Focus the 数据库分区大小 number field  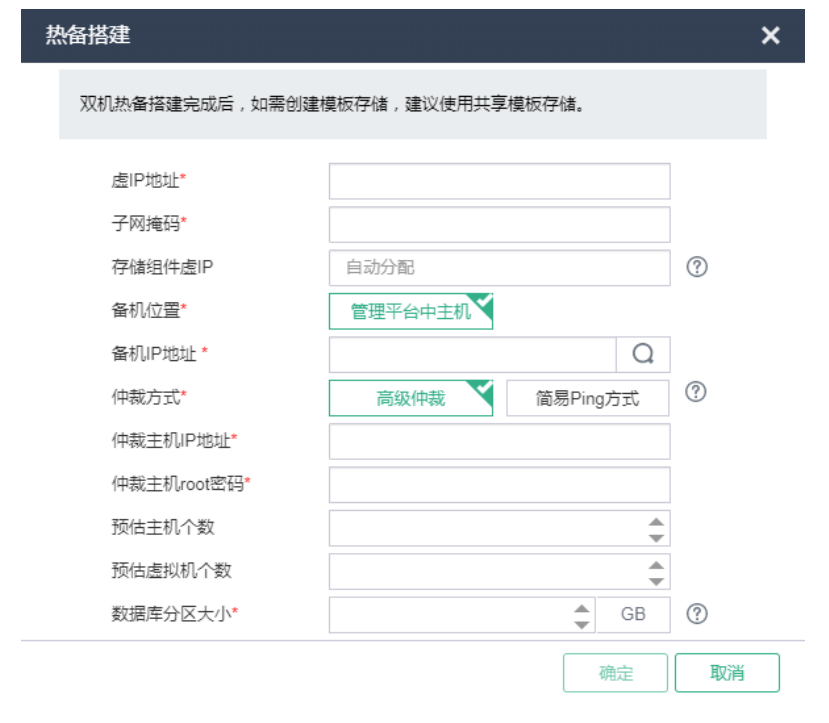click(x=462, y=615)
